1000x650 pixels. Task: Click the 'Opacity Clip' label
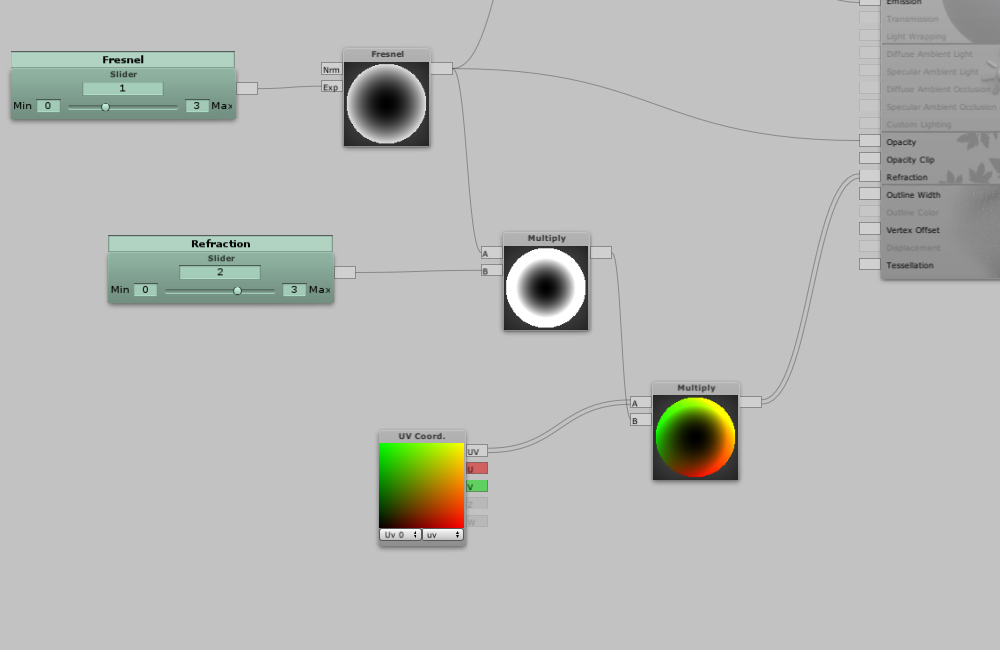(x=910, y=160)
